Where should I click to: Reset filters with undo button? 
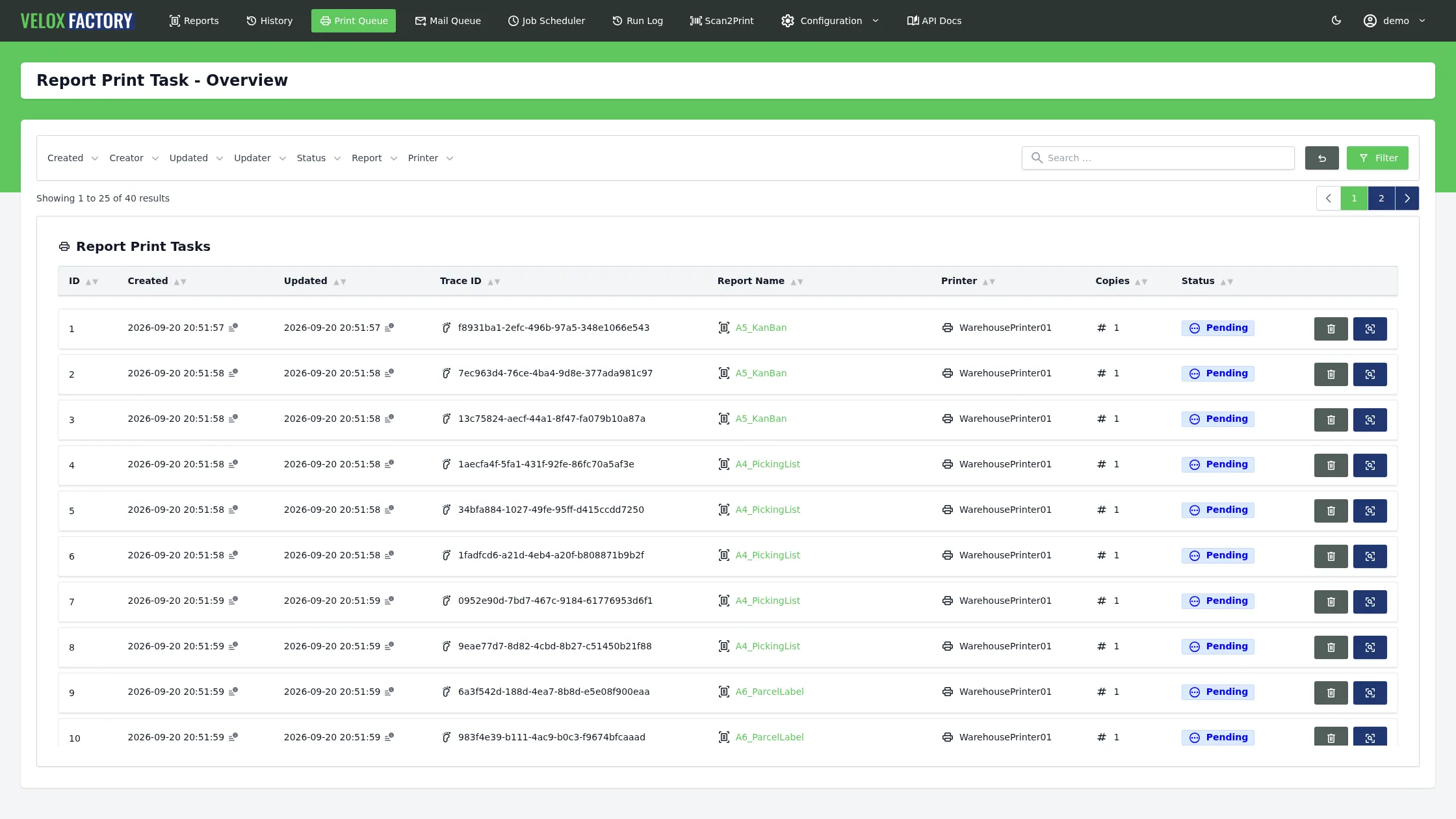[x=1321, y=158]
